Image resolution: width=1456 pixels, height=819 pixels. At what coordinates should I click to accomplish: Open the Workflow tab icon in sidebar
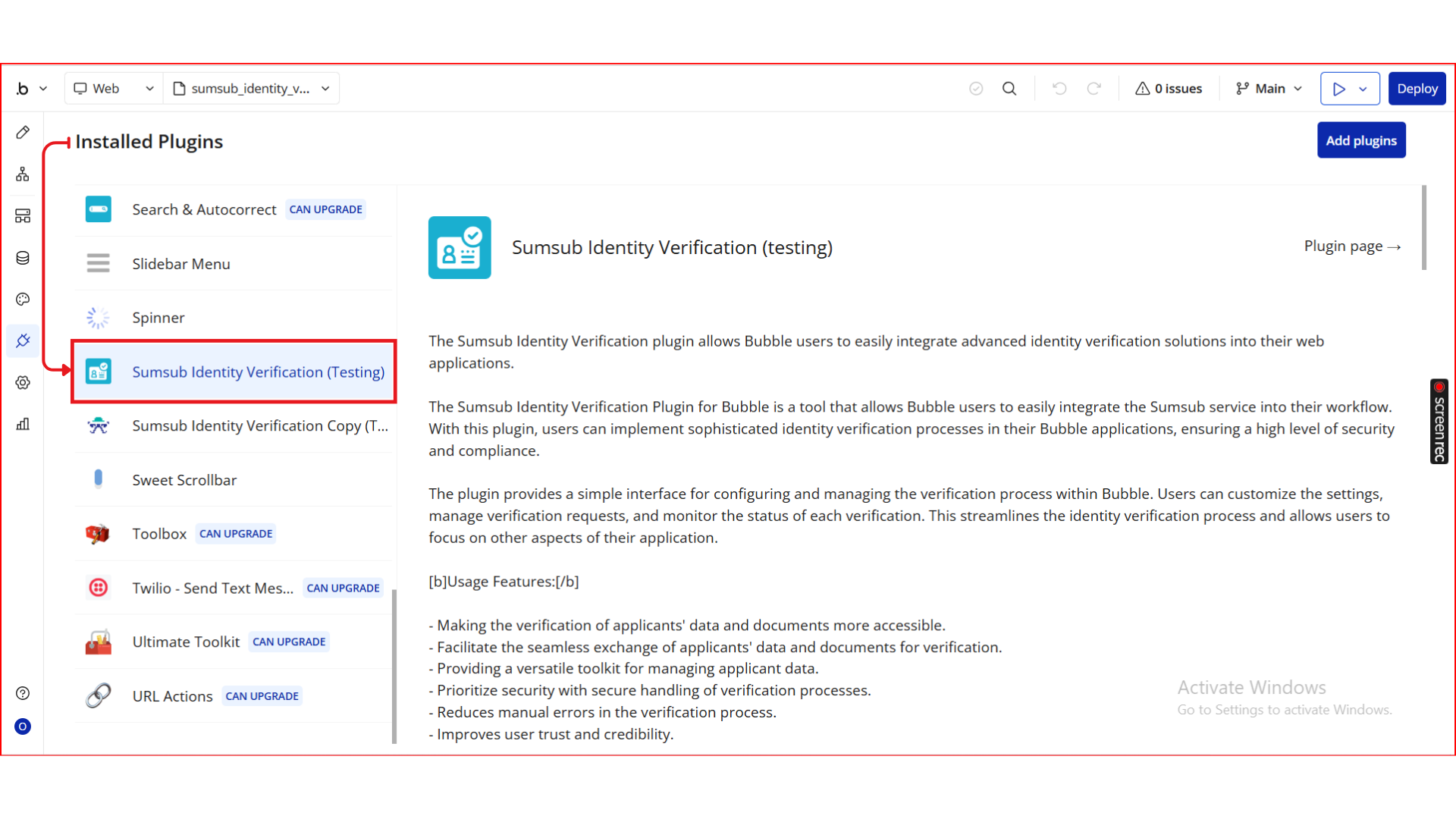[23, 174]
